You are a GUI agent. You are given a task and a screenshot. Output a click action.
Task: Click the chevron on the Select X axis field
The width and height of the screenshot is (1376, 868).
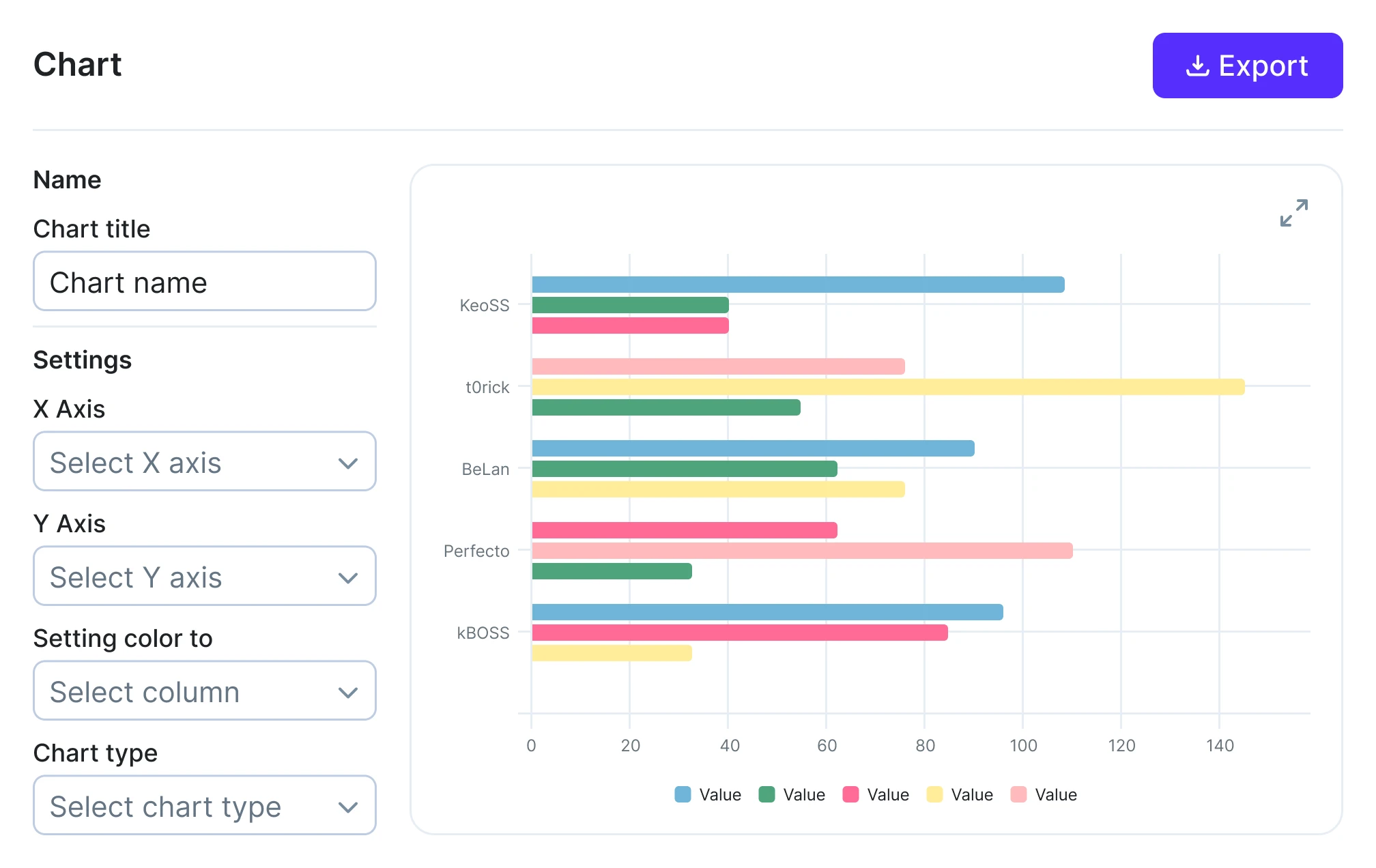[x=349, y=462]
